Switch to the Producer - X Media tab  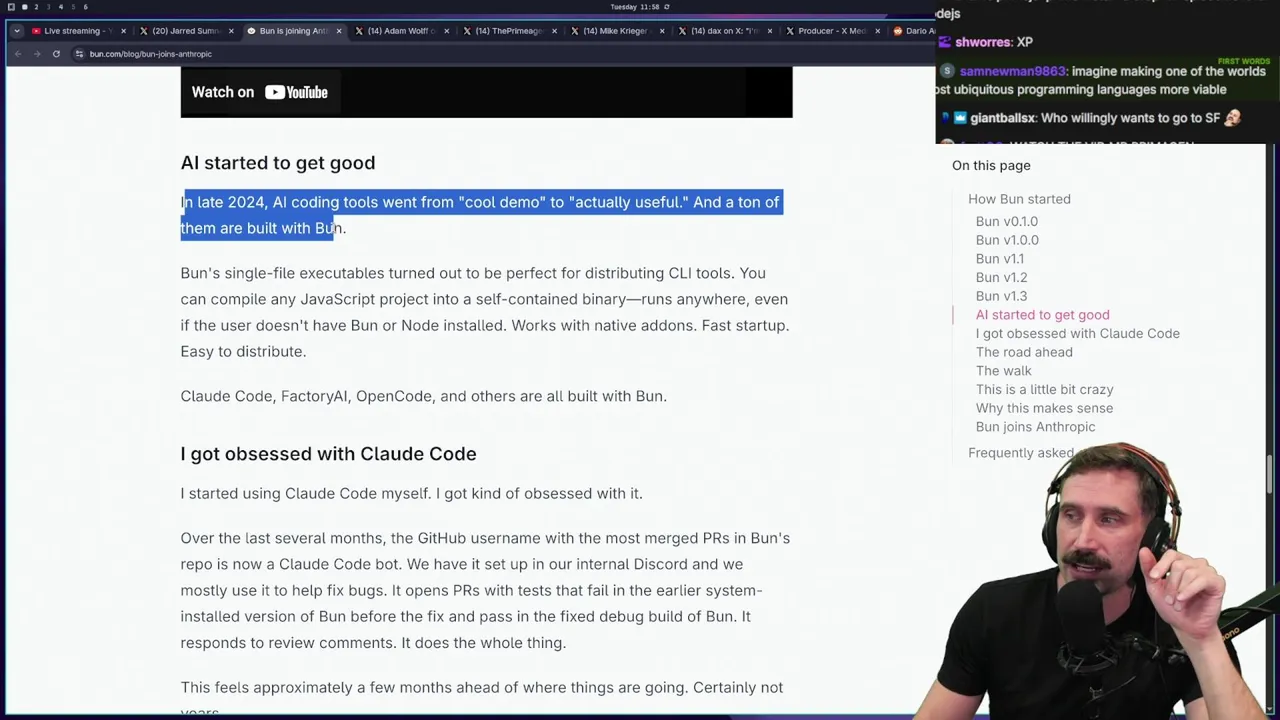831,31
